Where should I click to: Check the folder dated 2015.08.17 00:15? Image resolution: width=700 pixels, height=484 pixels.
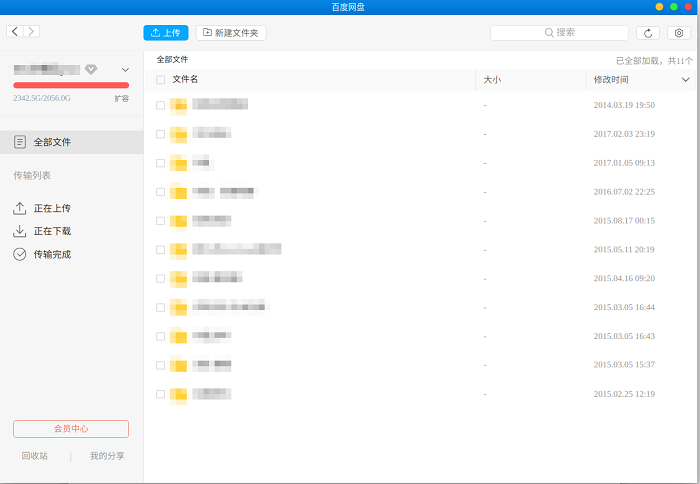point(160,221)
